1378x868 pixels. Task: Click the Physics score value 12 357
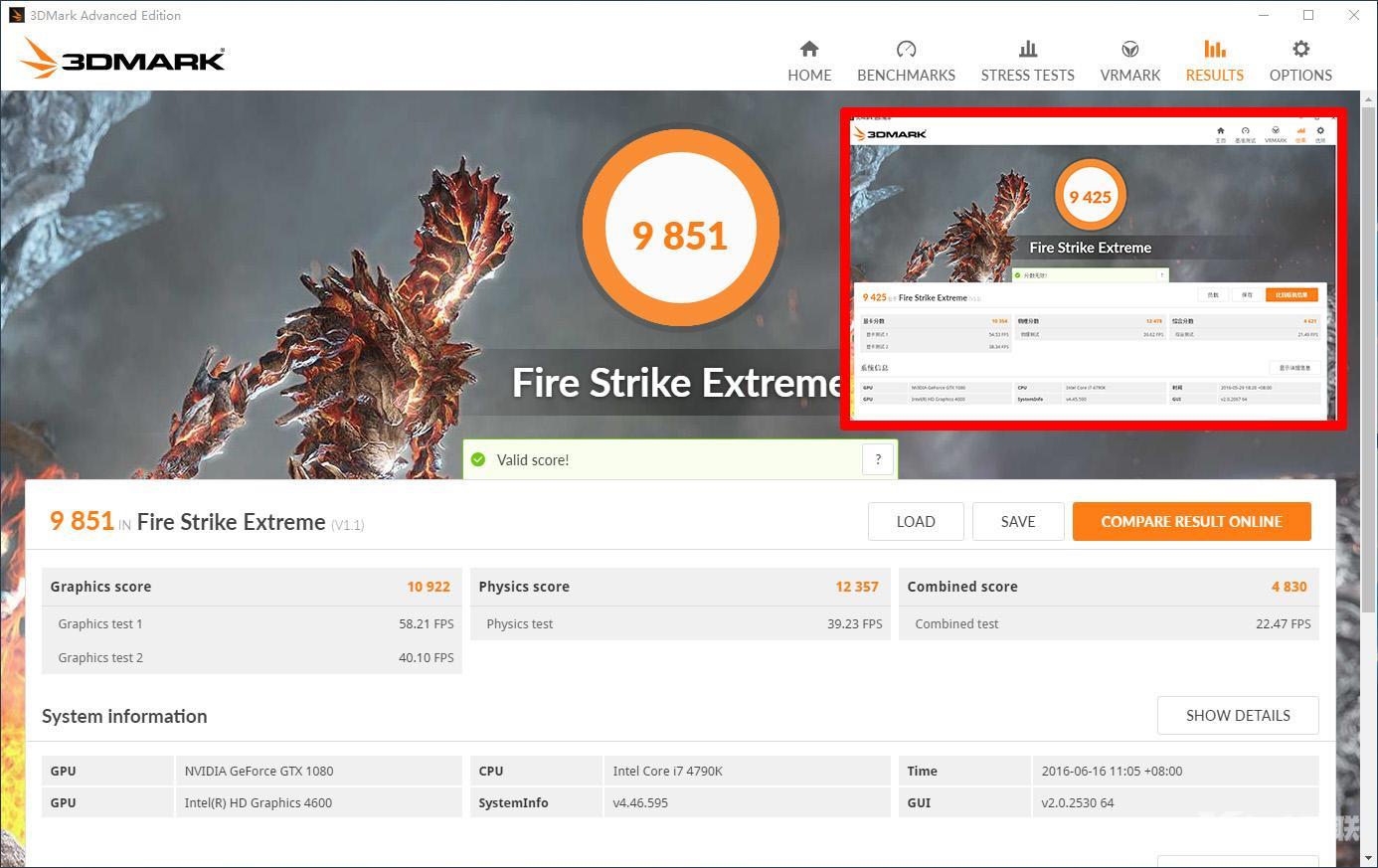tap(857, 587)
